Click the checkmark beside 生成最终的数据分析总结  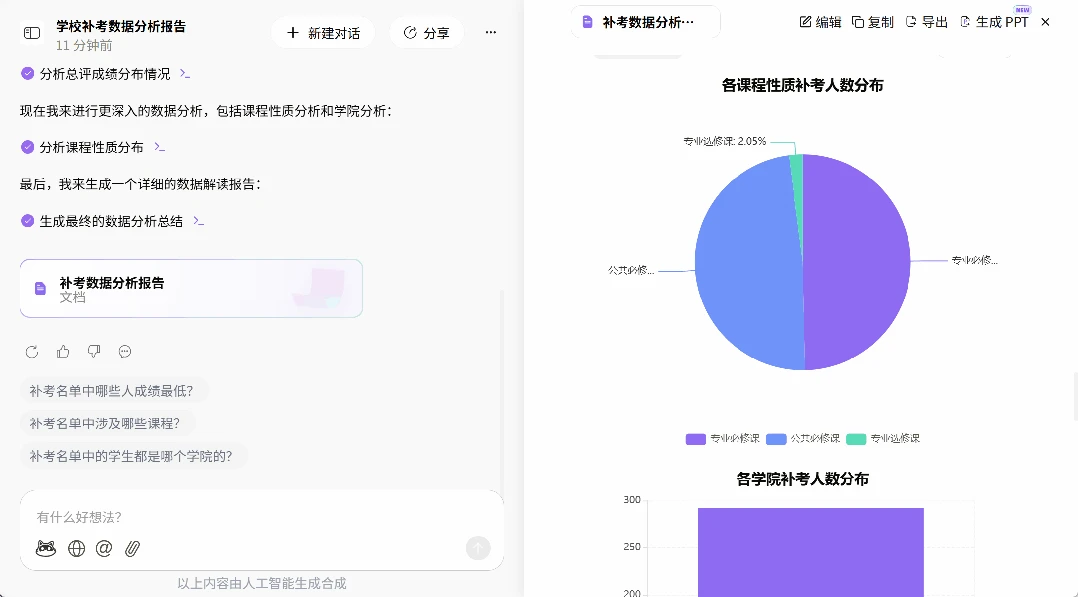(28, 221)
